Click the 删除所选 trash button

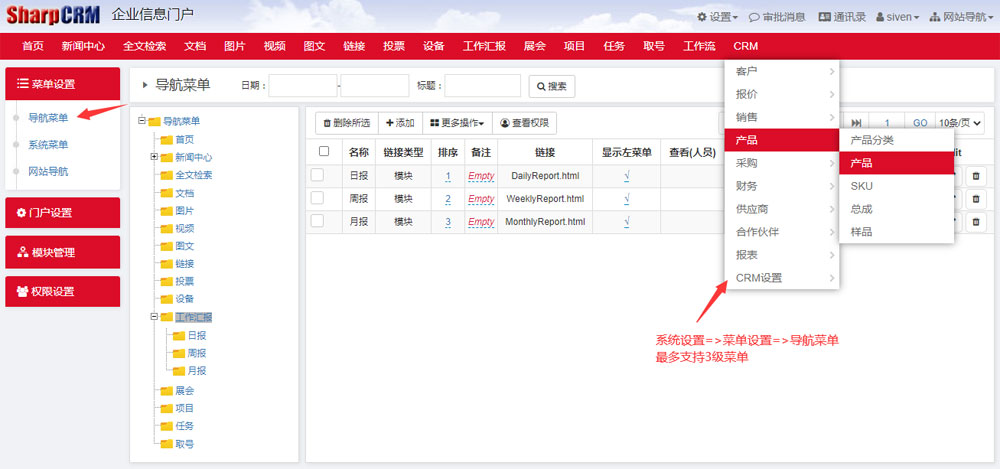(x=346, y=123)
